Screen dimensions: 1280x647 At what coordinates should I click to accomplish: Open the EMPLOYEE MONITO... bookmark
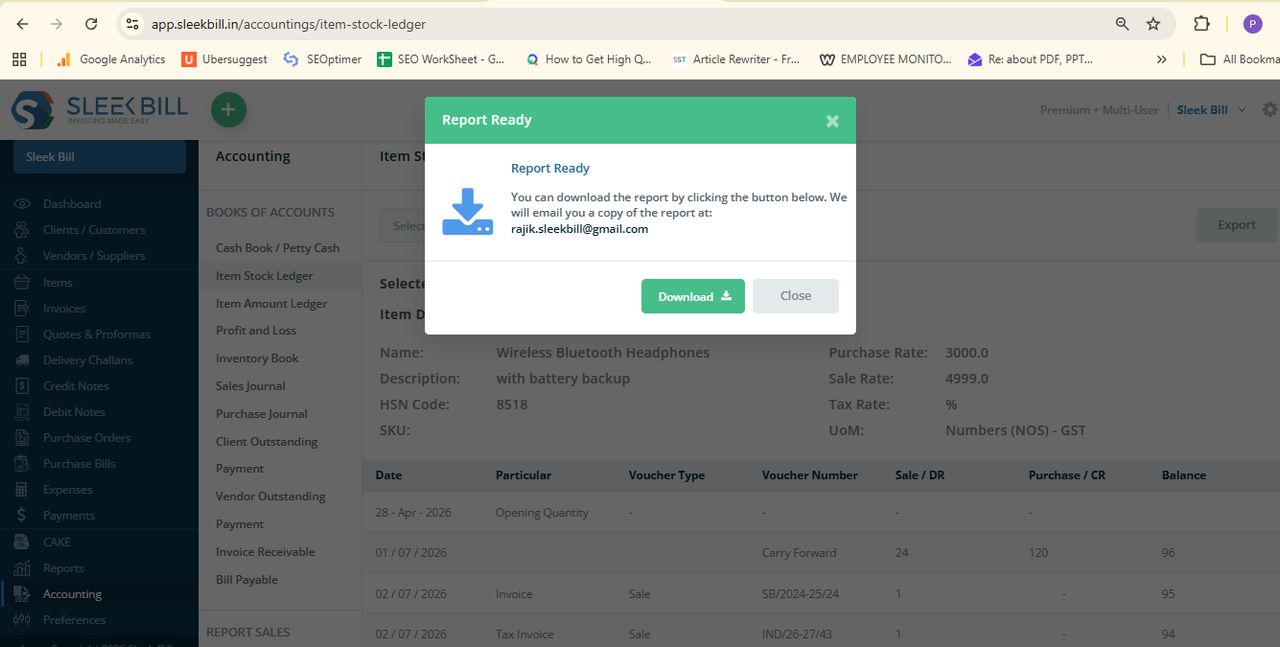coord(885,59)
